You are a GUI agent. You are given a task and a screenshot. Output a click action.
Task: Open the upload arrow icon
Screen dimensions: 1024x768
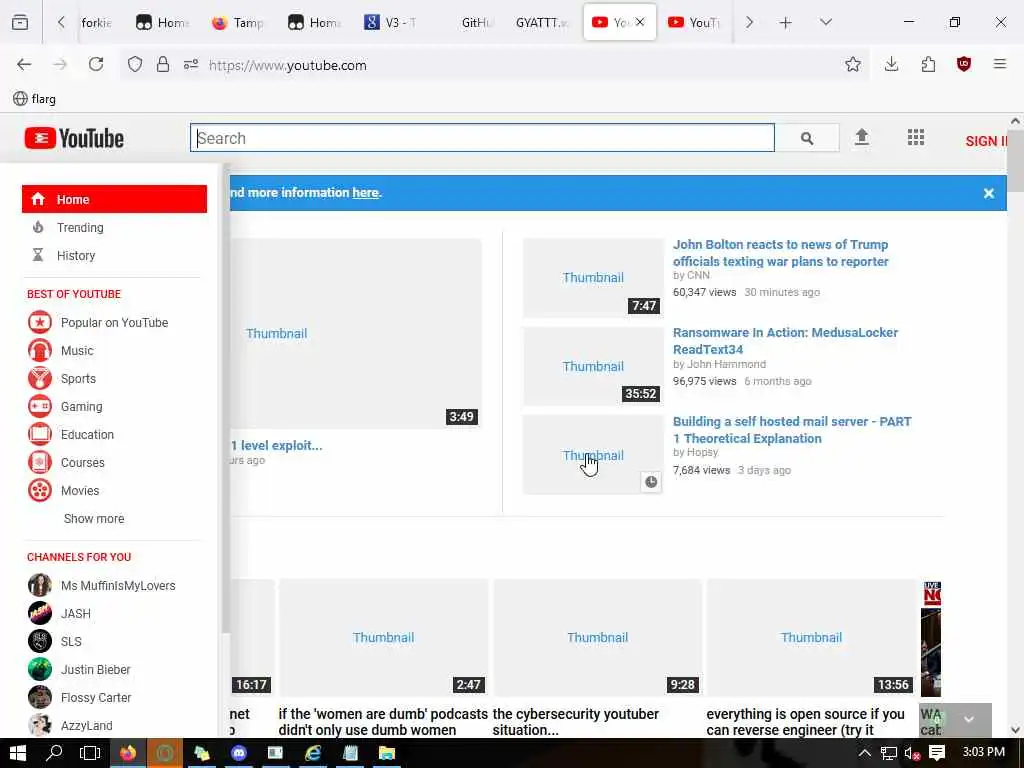point(861,137)
